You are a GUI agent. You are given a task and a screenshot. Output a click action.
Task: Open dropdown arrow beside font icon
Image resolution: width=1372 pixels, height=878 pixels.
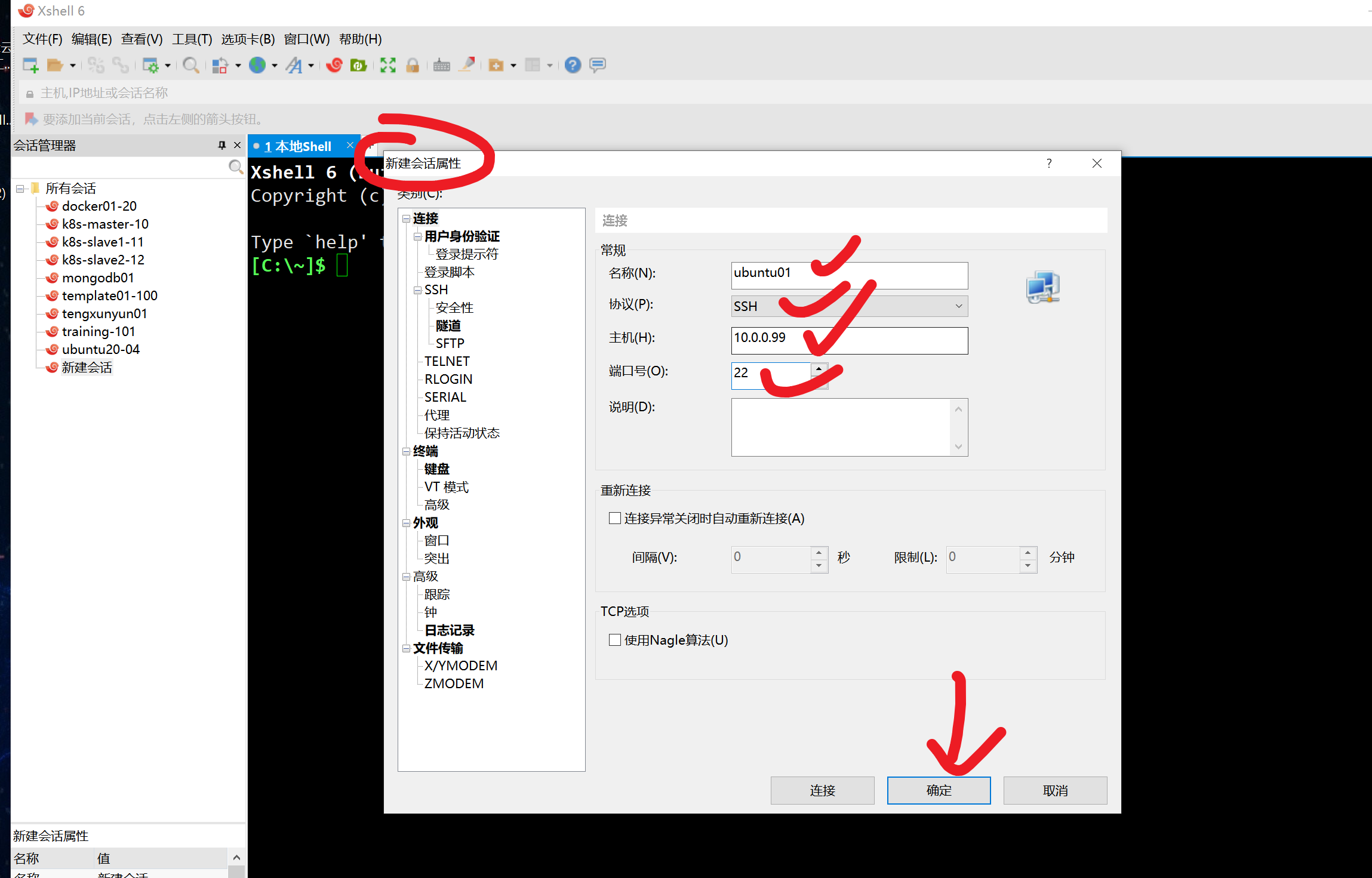pyautogui.click(x=311, y=66)
